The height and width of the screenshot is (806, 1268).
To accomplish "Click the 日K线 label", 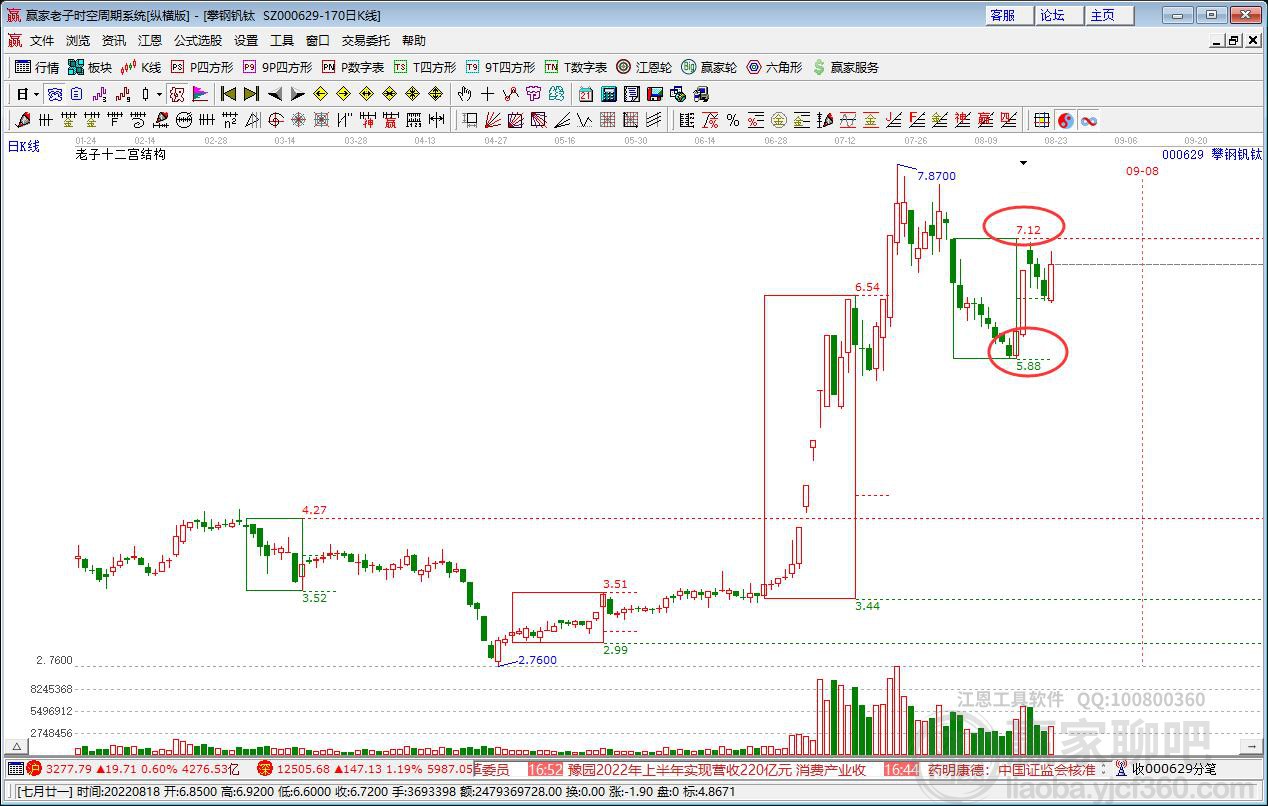I will (24, 146).
